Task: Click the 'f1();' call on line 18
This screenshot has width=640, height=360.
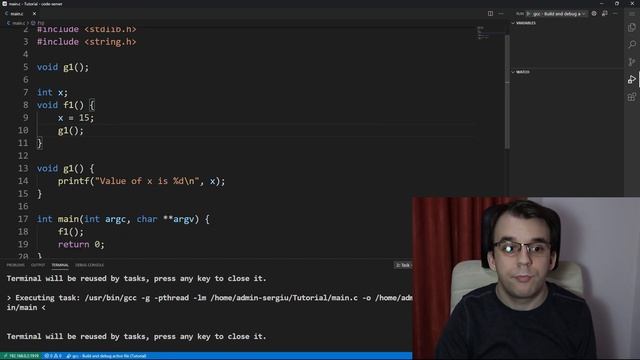Action: pyautogui.click(x=71, y=231)
